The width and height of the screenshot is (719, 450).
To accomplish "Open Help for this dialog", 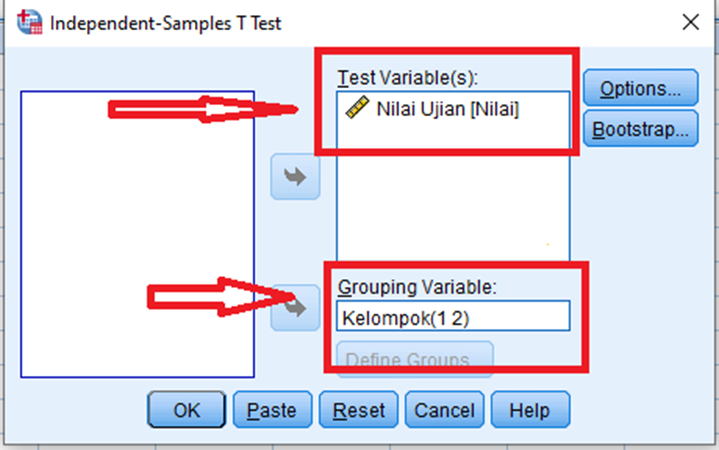I will pyautogui.click(x=530, y=410).
